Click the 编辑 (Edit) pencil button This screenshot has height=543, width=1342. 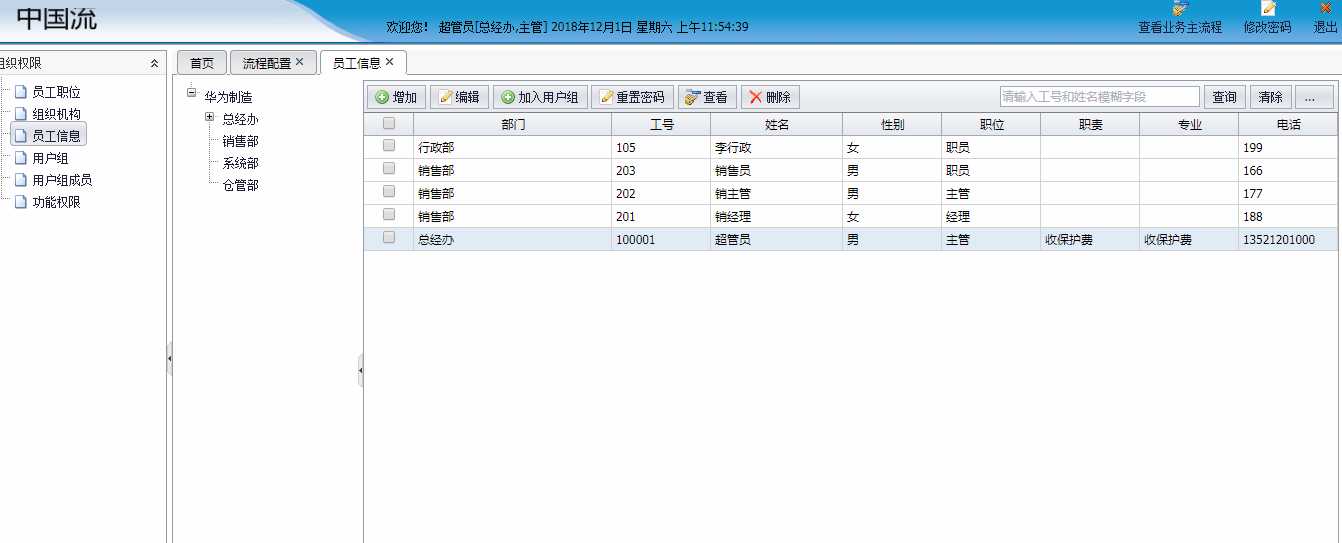pyautogui.click(x=459, y=97)
